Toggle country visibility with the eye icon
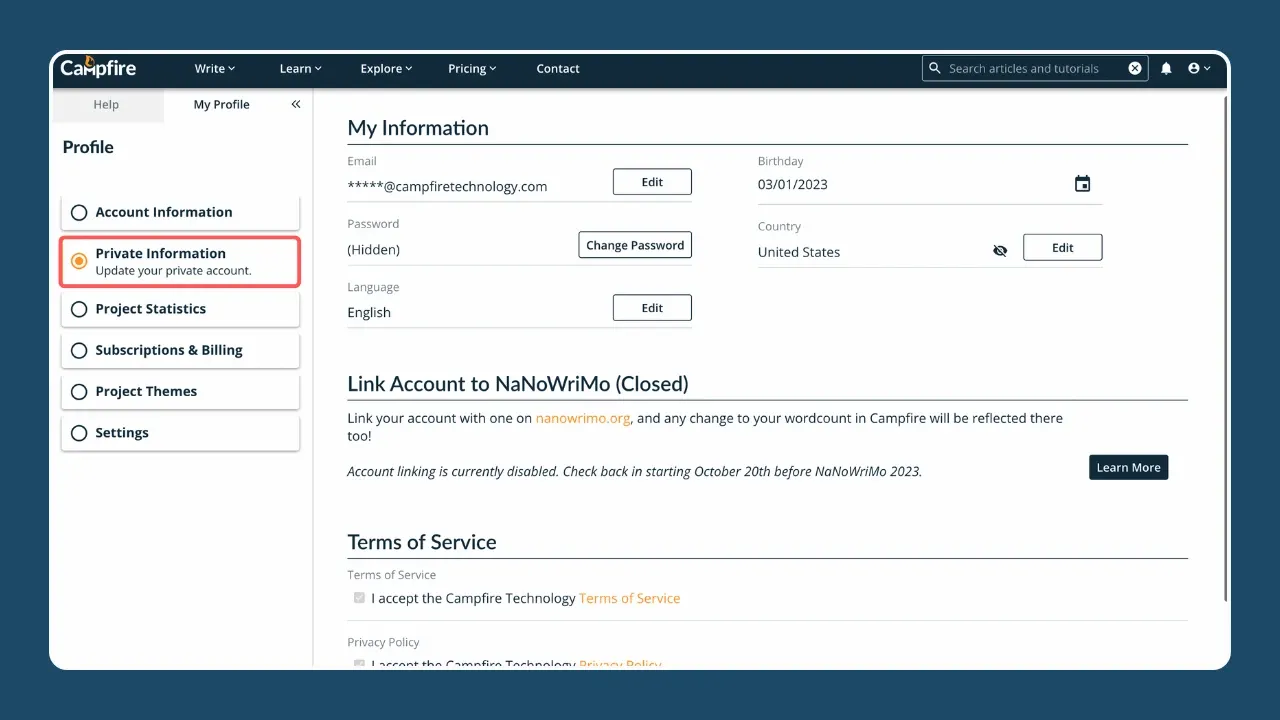This screenshot has width=1280, height=720. pos(1000,250)
